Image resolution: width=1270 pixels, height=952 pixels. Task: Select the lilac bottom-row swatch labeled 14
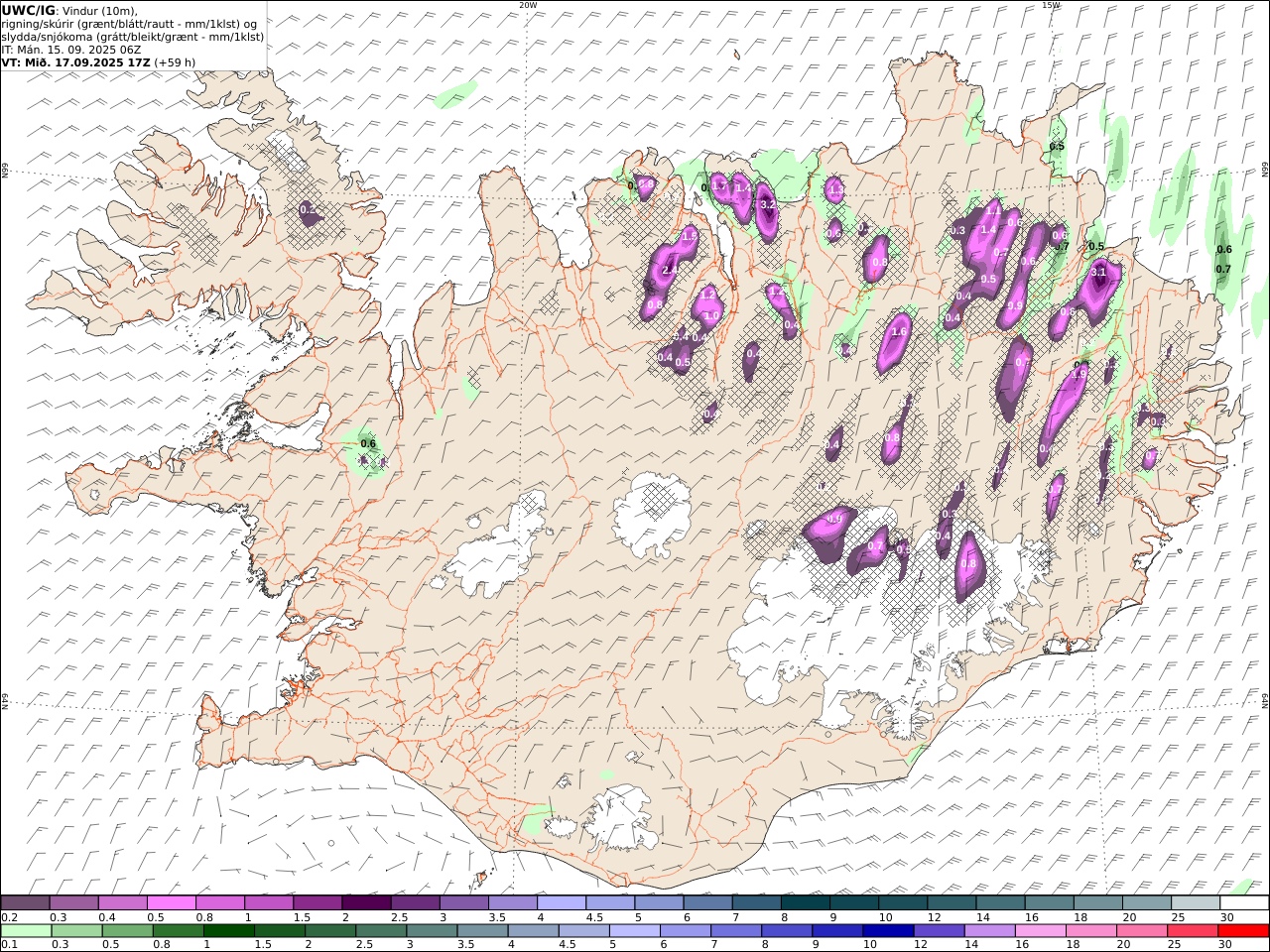[x=988, y=931]
